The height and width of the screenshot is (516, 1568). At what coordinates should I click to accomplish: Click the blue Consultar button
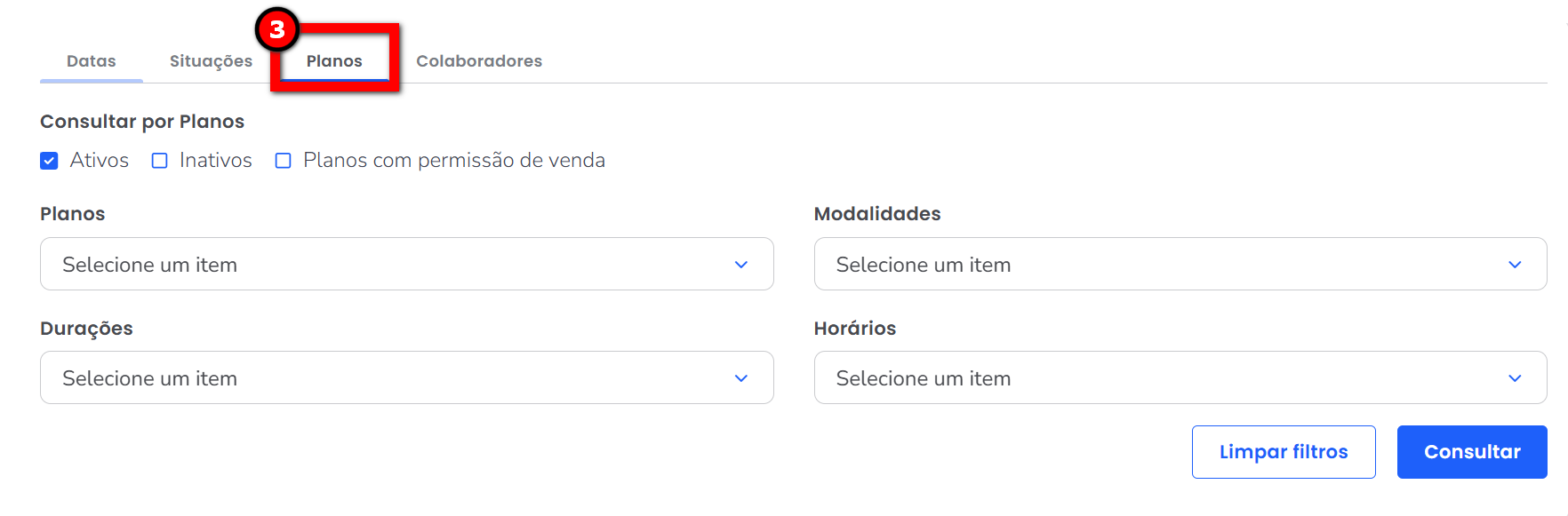click(1471, 452)
